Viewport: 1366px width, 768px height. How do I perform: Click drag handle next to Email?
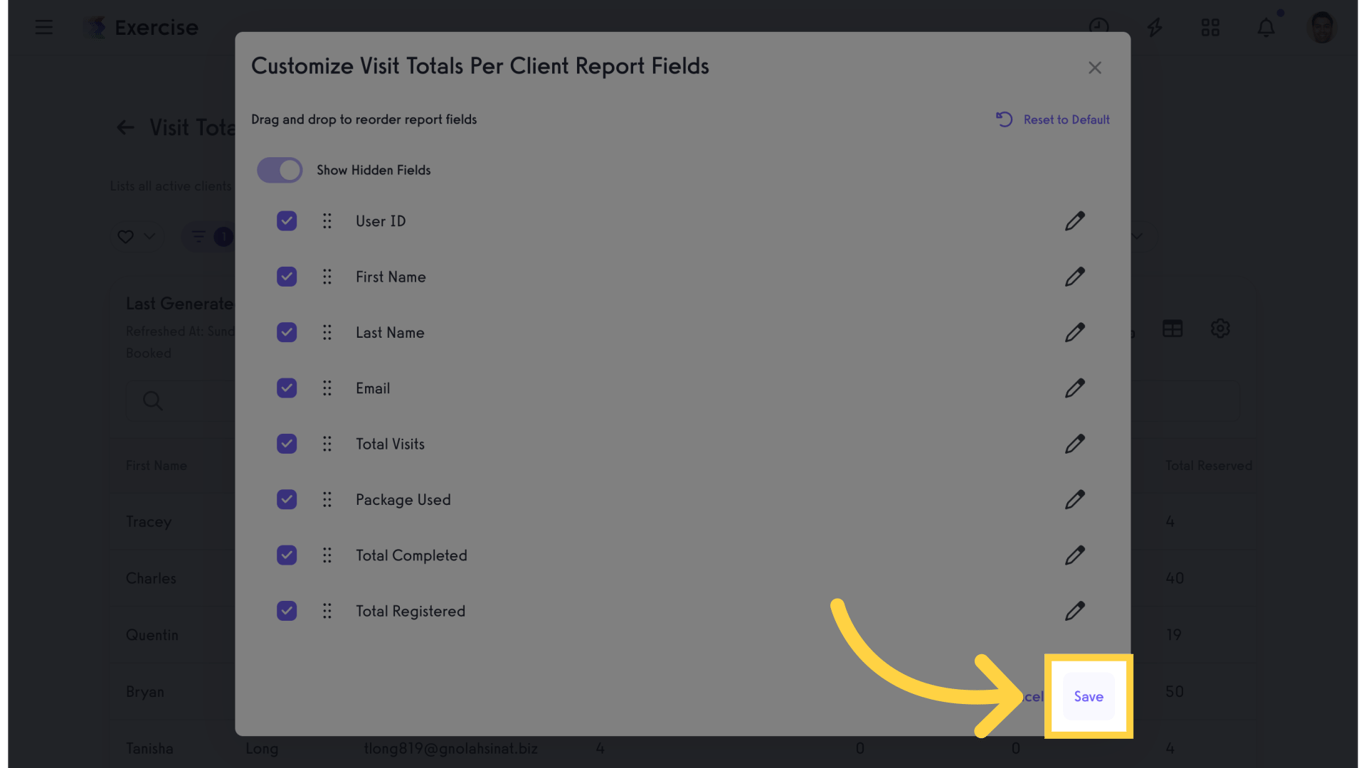click(x=327, y=388)
